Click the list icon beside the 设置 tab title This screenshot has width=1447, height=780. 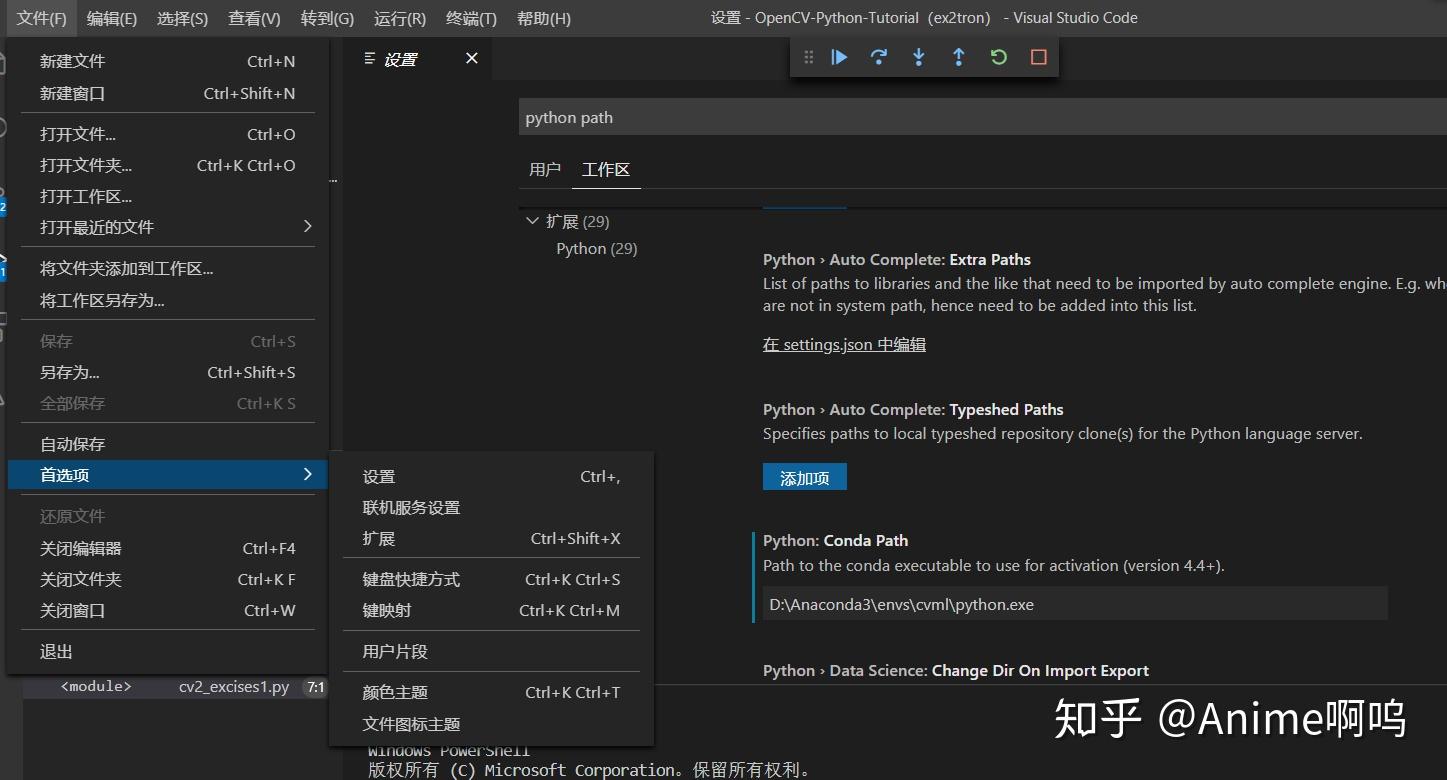point(369,58)
